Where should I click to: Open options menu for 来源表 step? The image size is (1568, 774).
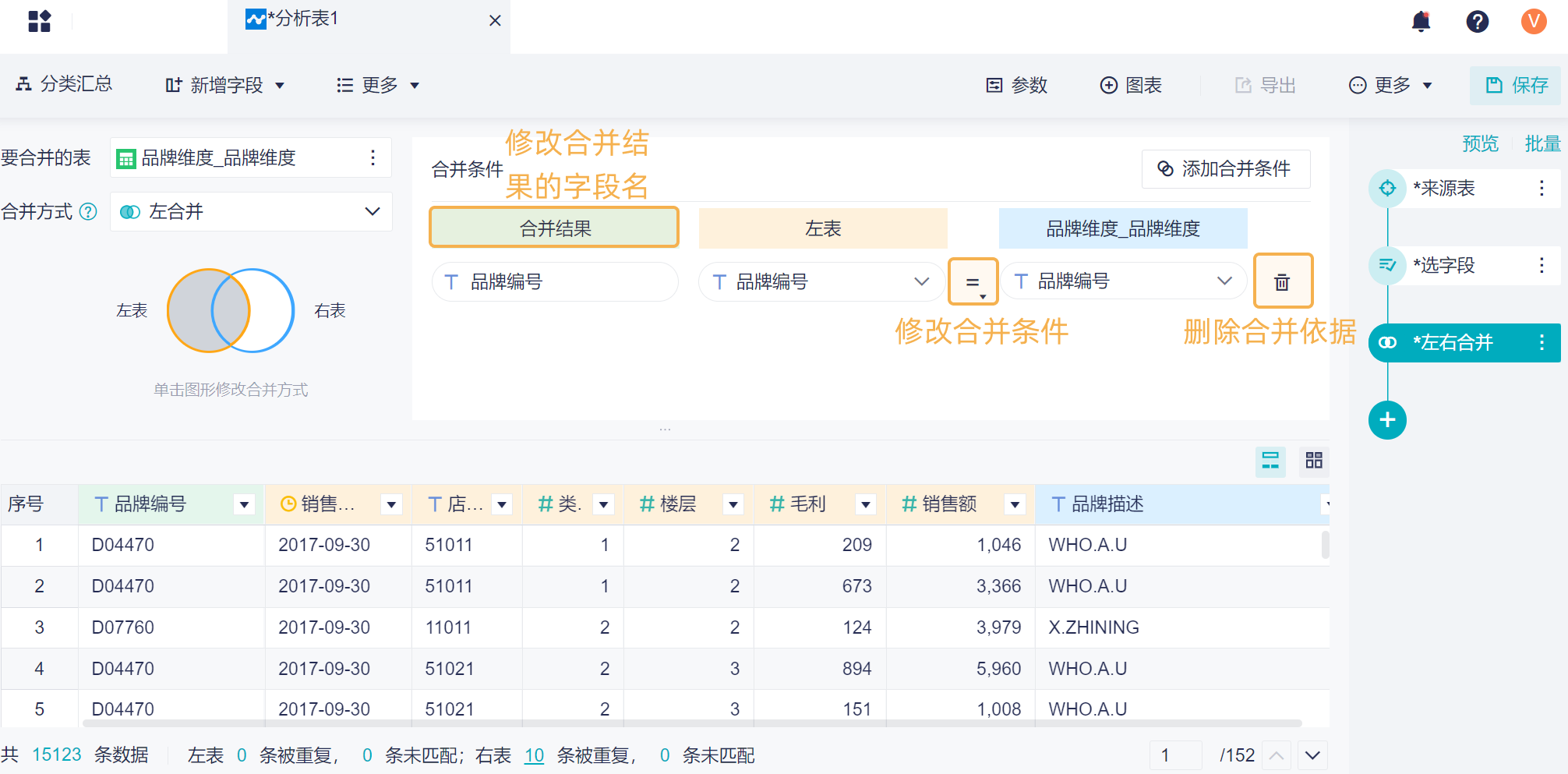(1541, 188)
